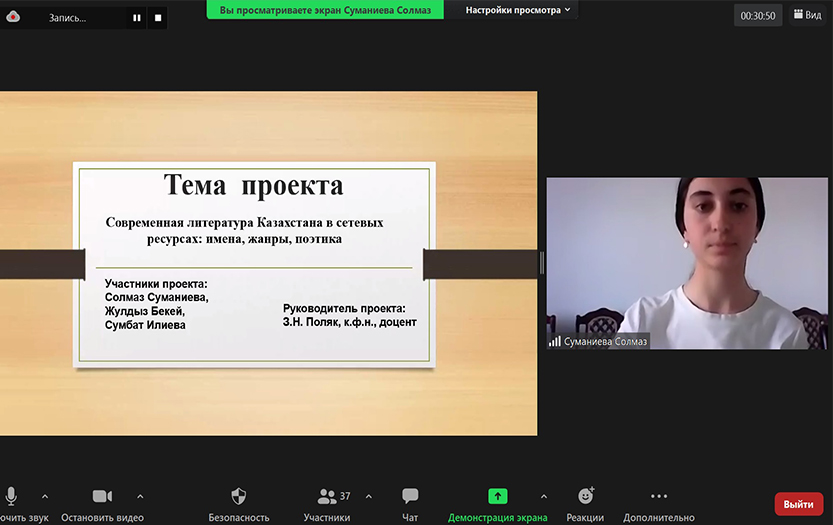Open the Чат panel
The image size is (833, 525).
click(410, 497)
